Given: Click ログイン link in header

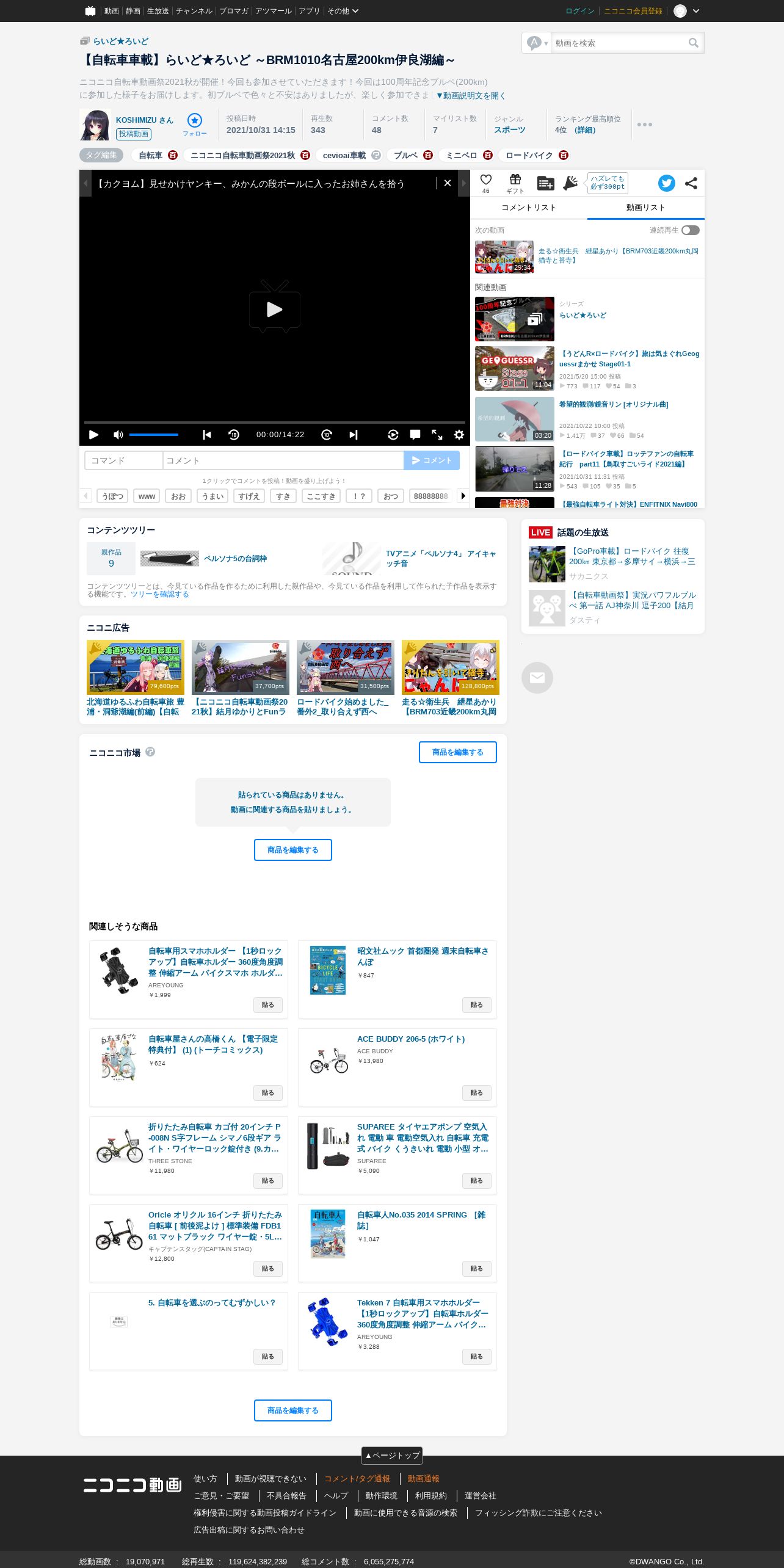Looking at the screenshot, I should coord(580,11).
